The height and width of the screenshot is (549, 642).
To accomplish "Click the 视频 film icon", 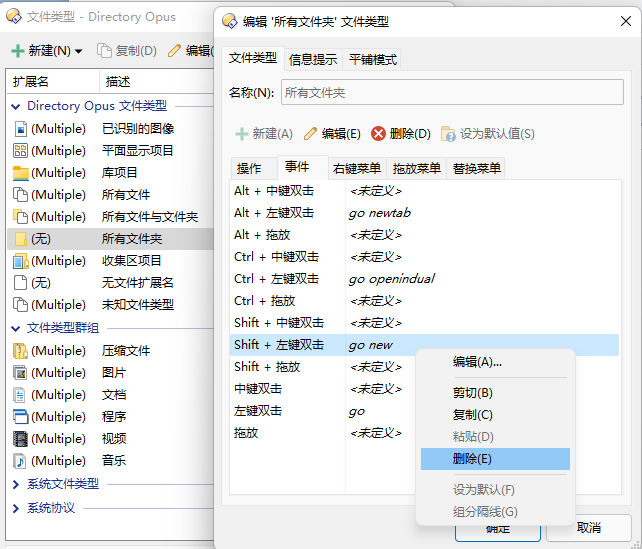I will click(20, 439).
